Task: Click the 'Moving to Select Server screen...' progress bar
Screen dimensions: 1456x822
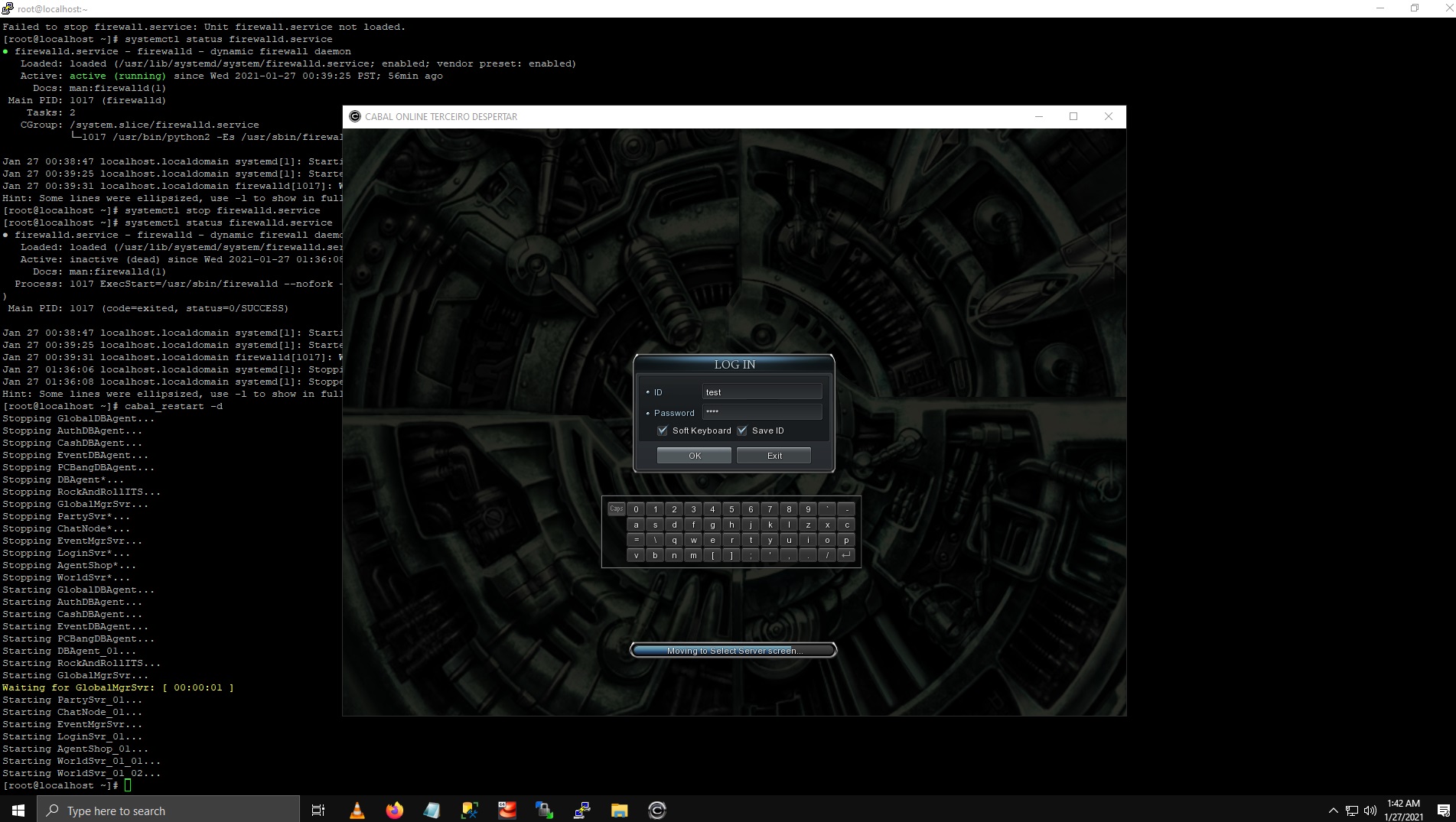Action: (733, 651)
